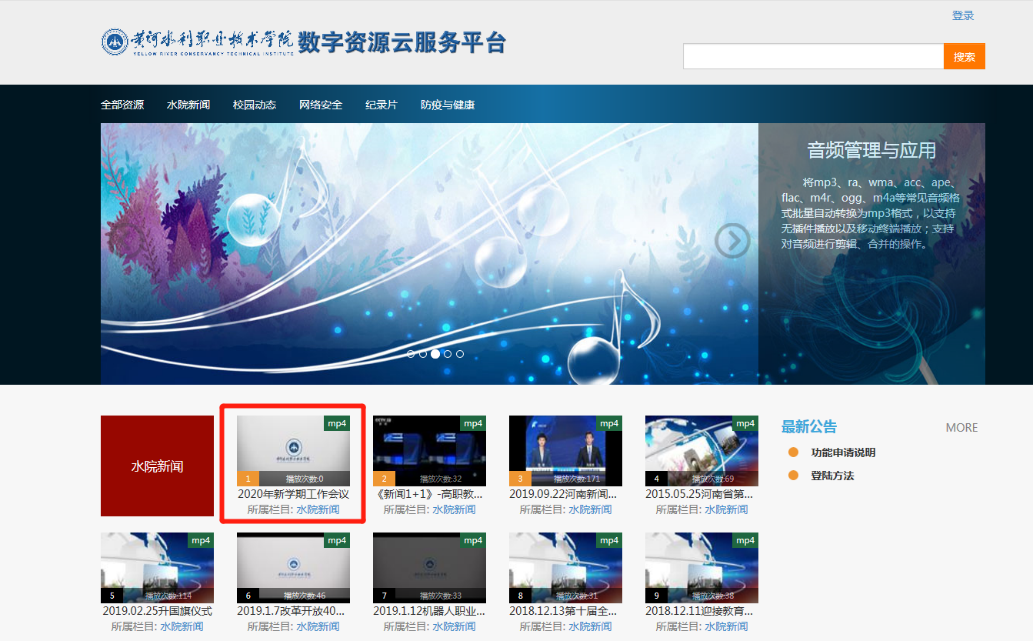The image size is (1033, 641).
Task: Click the Yellow River institute logo
Action: (198, 43)
